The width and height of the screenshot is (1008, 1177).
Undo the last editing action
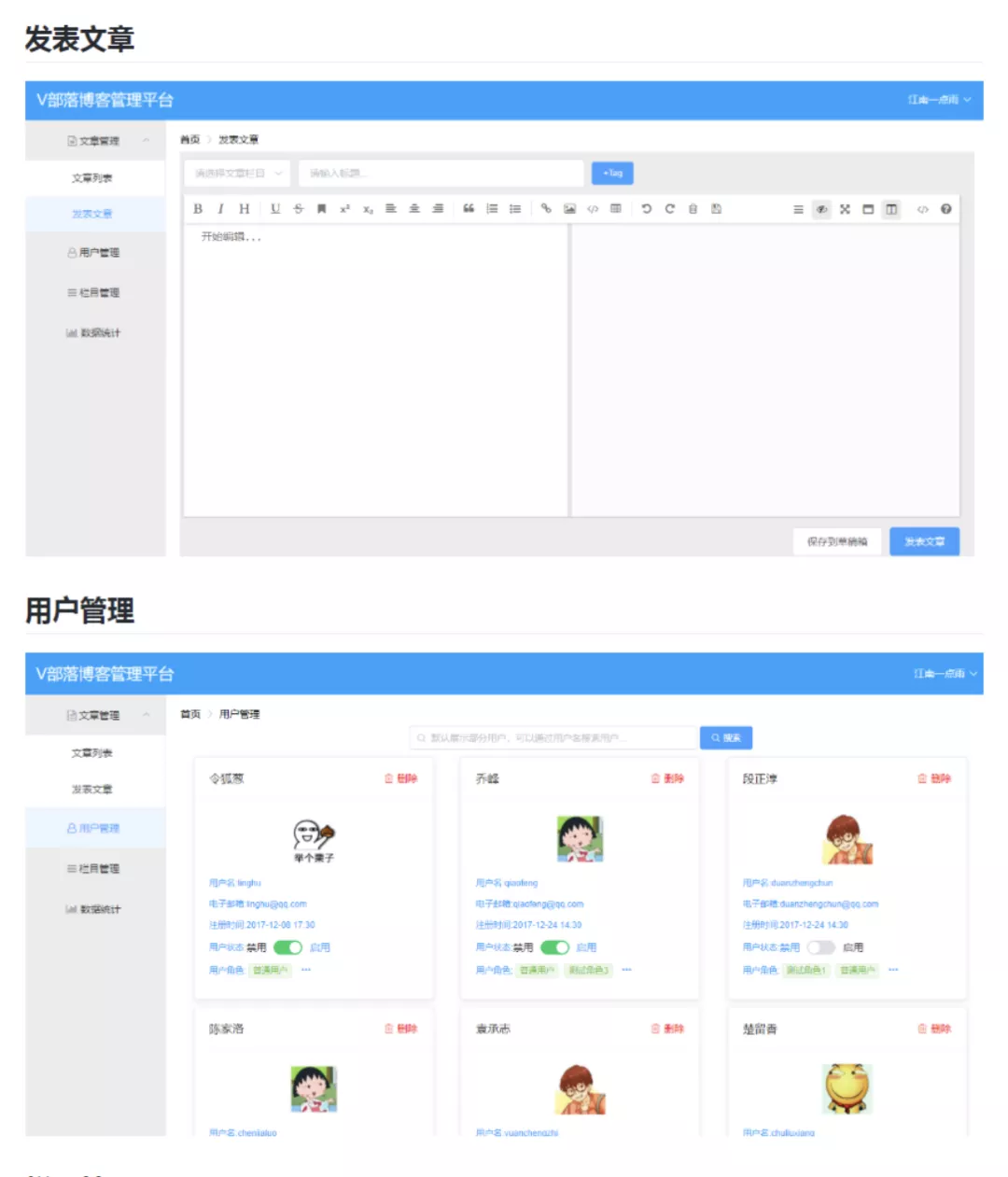tap(647, 208)
